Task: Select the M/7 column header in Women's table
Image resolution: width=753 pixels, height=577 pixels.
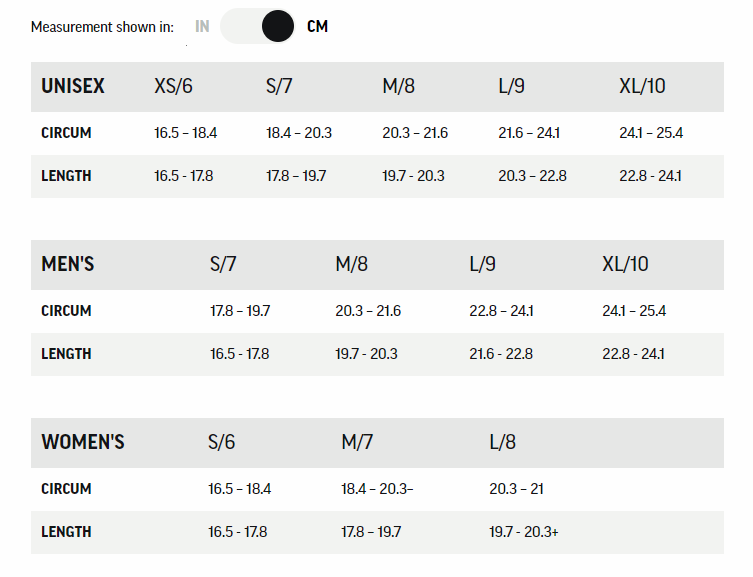Action: (x=357, y=442)
